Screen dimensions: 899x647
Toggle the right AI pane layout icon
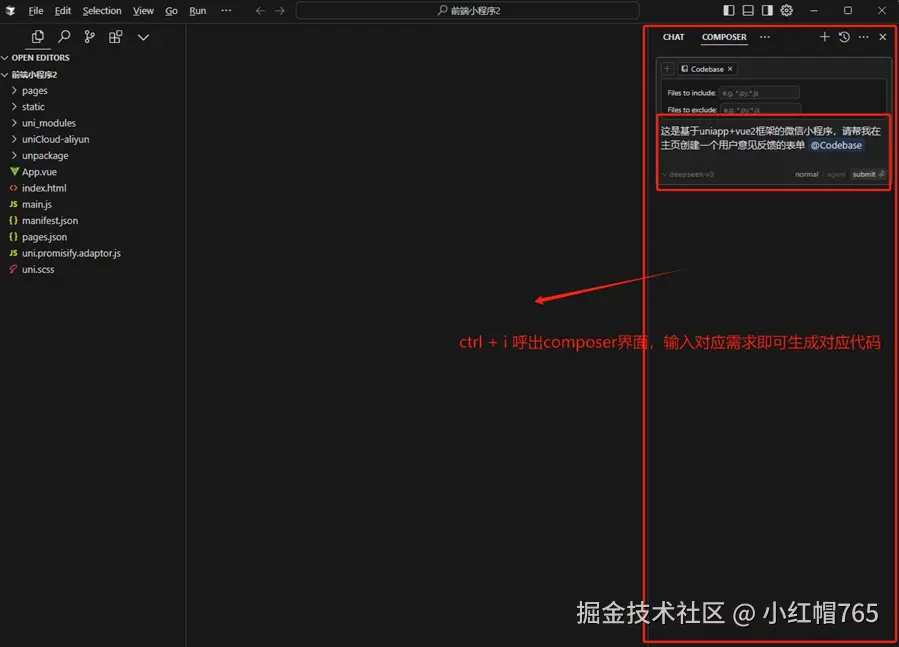tap(767, 10)
